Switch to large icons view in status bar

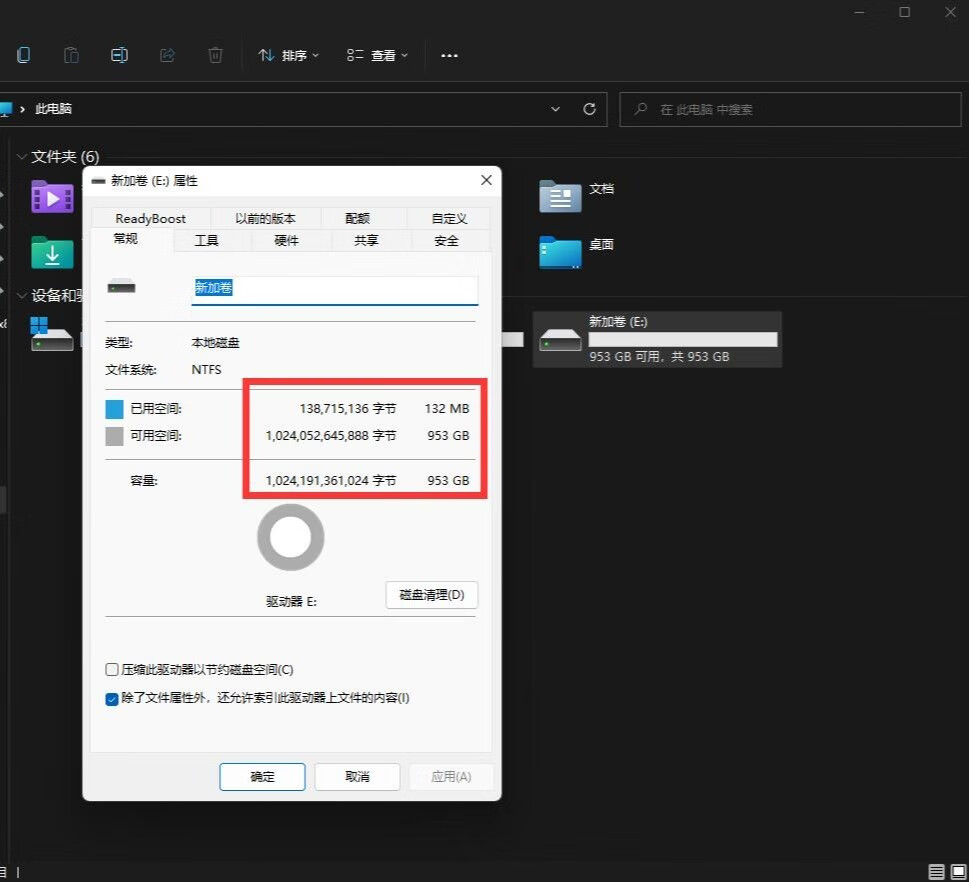[x=958, y=871]
